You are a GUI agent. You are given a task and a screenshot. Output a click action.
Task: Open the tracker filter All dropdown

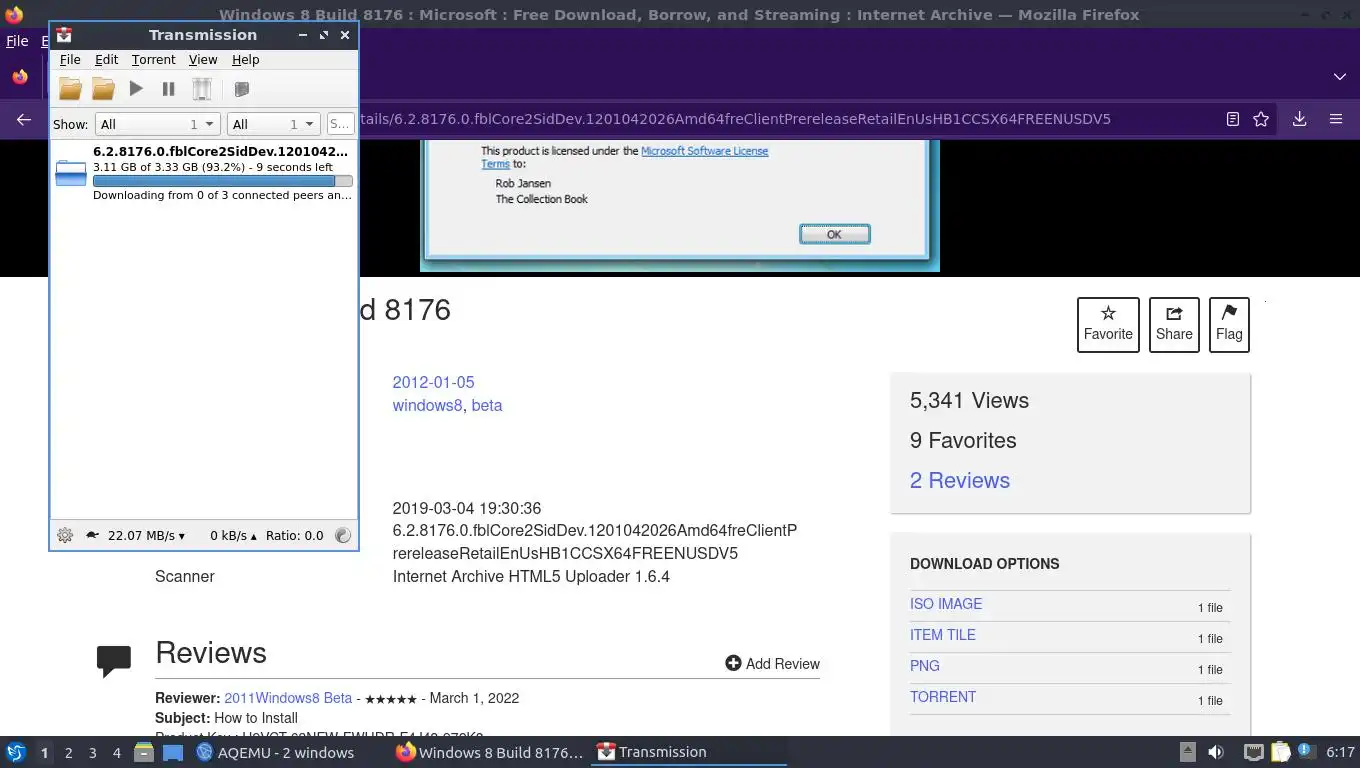point(273,124)
